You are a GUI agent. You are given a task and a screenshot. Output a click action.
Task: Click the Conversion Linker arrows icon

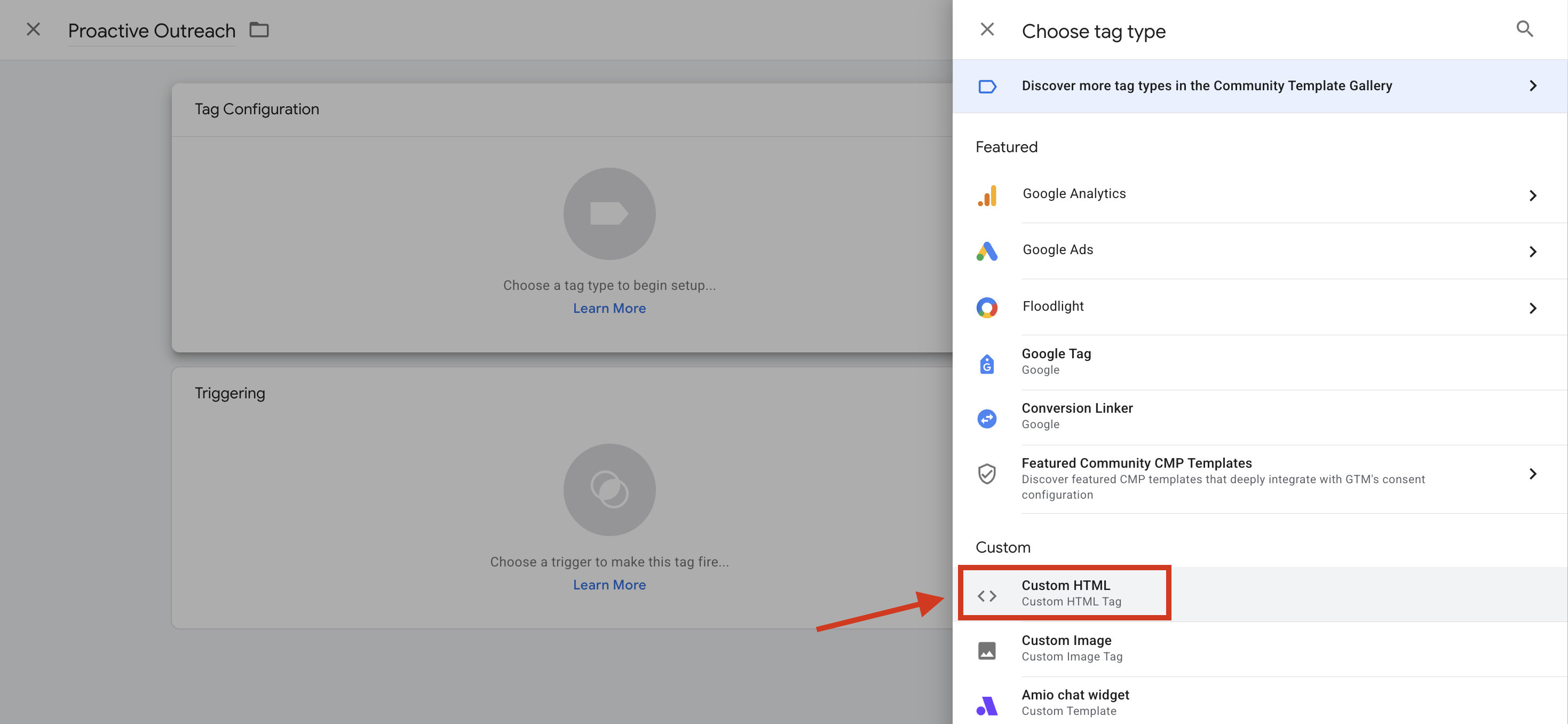click(987, 418)
